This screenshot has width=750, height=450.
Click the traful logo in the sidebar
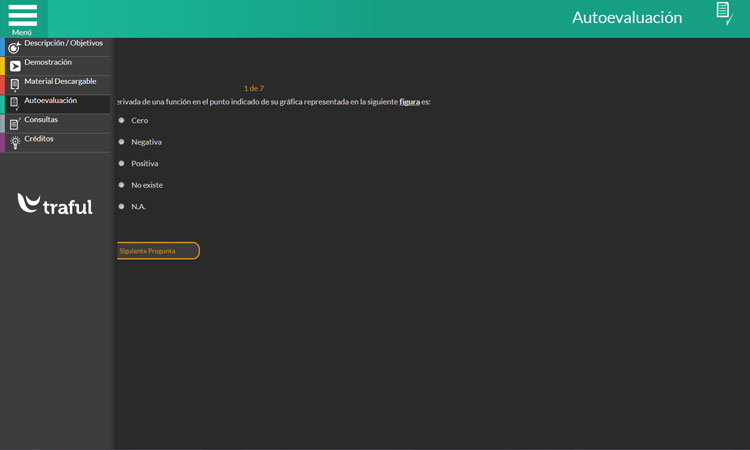point(55,204)
